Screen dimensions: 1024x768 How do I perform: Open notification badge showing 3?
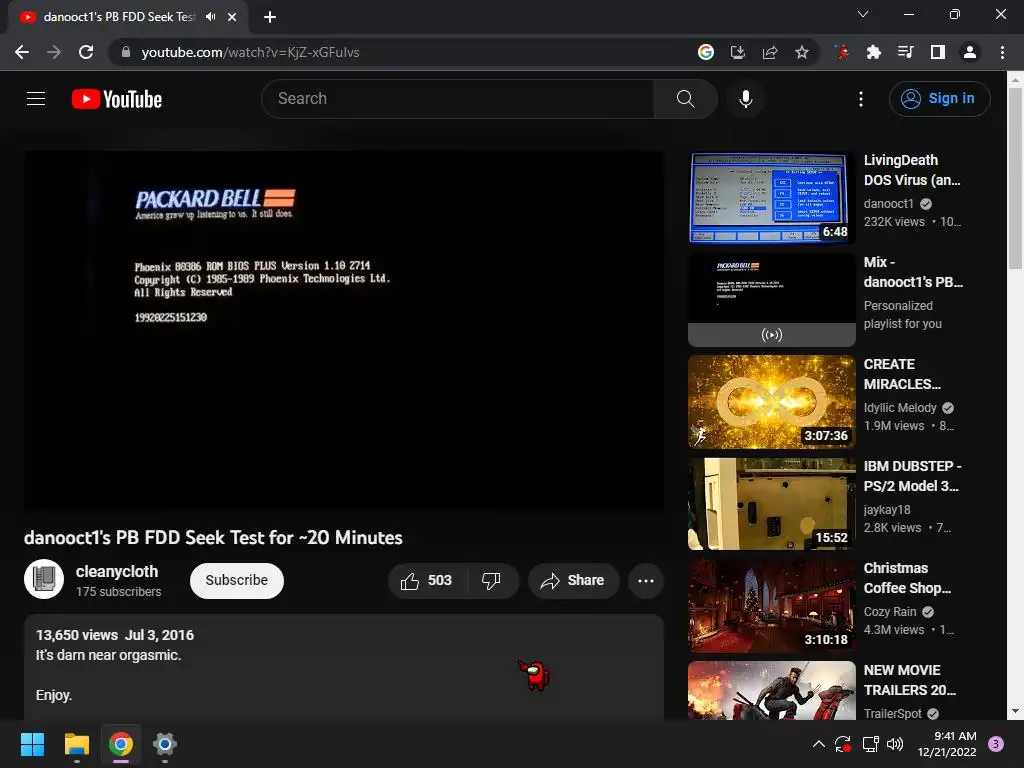(x=996, y=744)
